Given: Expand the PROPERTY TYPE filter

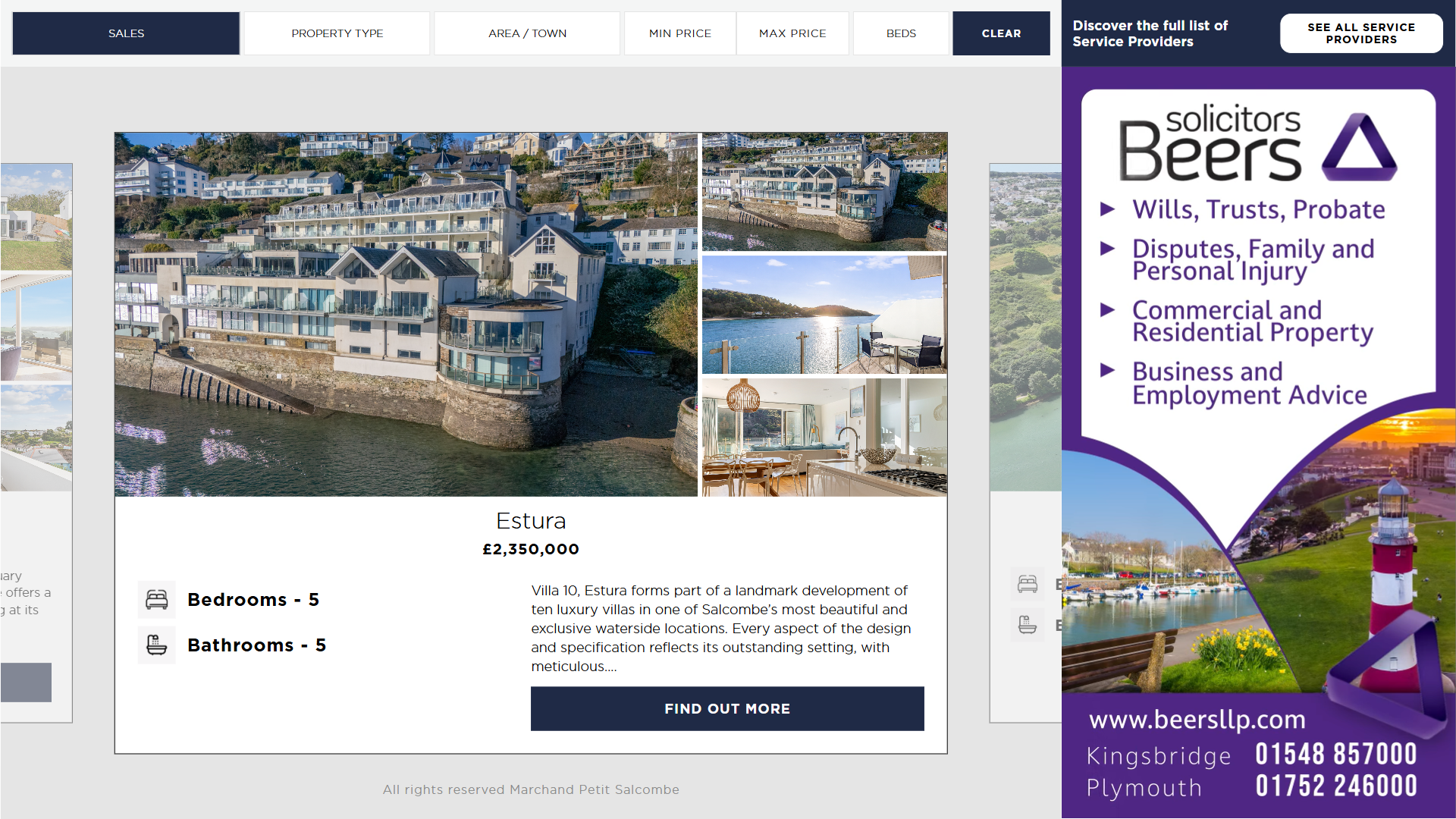Looking at the screenshot, I should point(337,33).
